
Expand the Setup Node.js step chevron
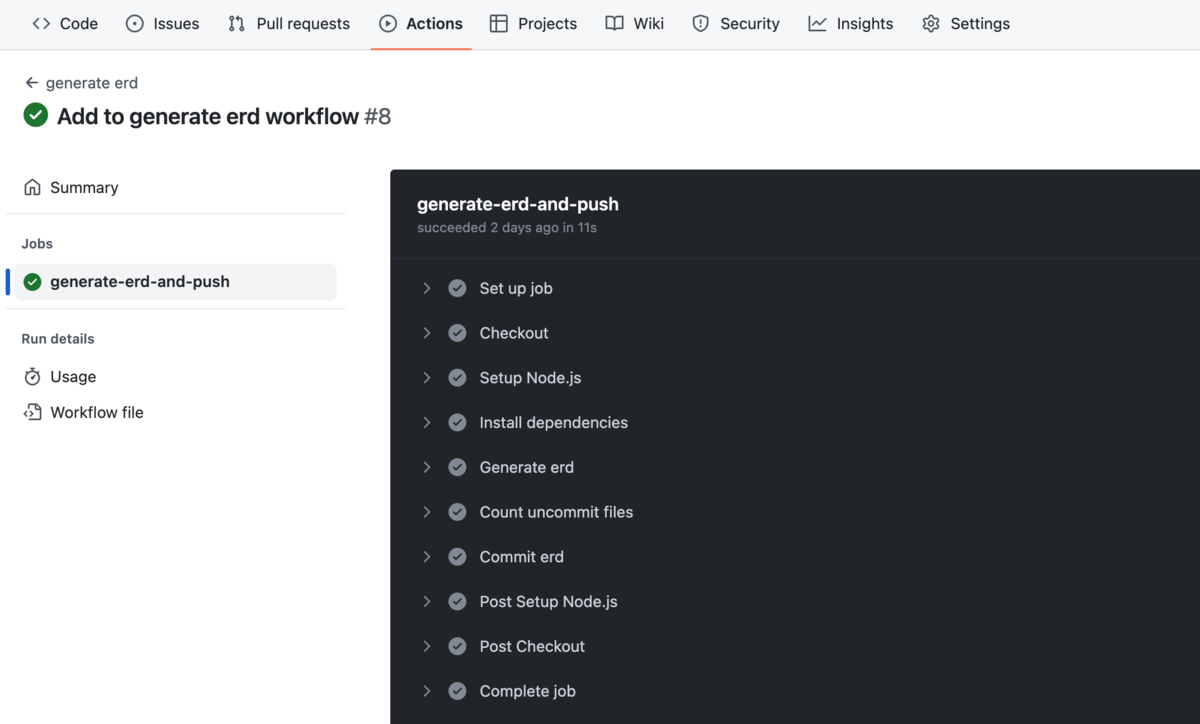[427, 378]
